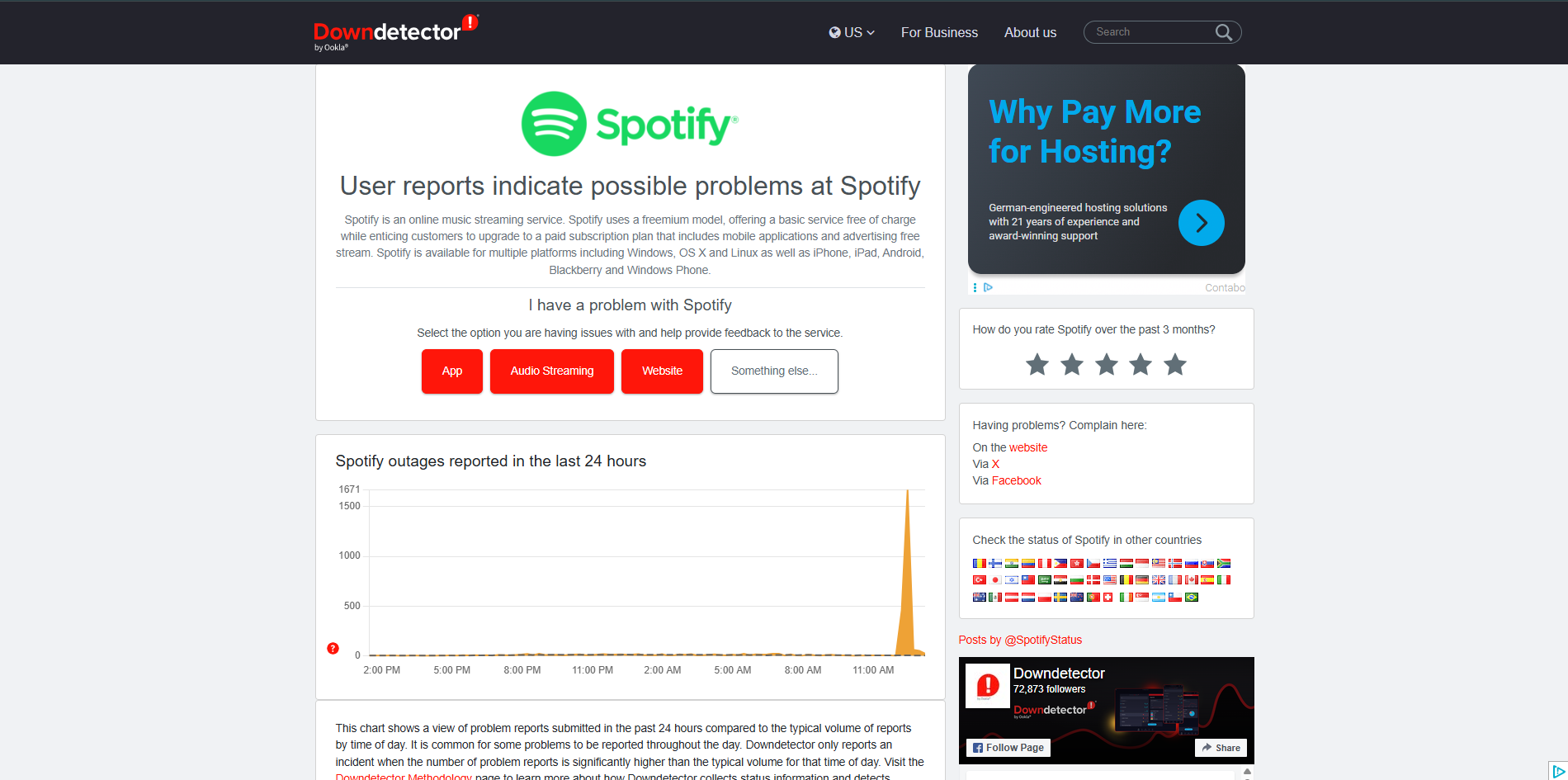Open the complain on website link
The height and width of the screenshot is (780, 1568).
pos(1028,447)
